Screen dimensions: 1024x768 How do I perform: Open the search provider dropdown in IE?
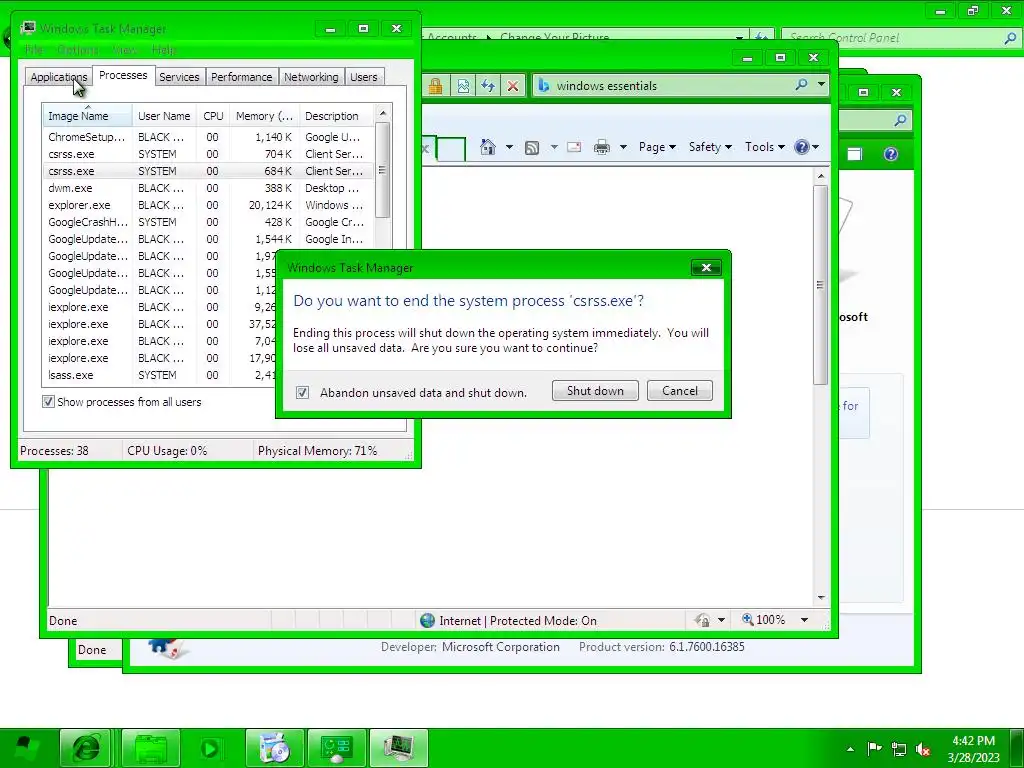tap(821, 85)
